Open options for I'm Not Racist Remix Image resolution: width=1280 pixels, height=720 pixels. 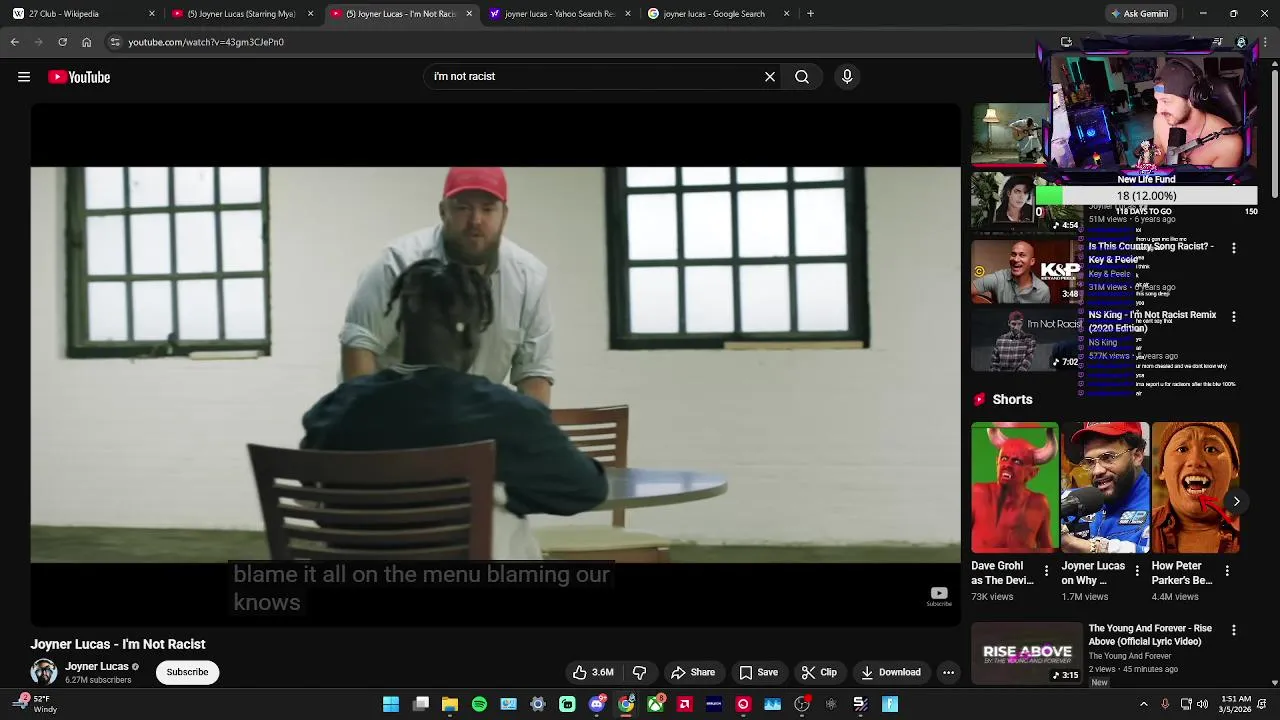pos(1234,316)
